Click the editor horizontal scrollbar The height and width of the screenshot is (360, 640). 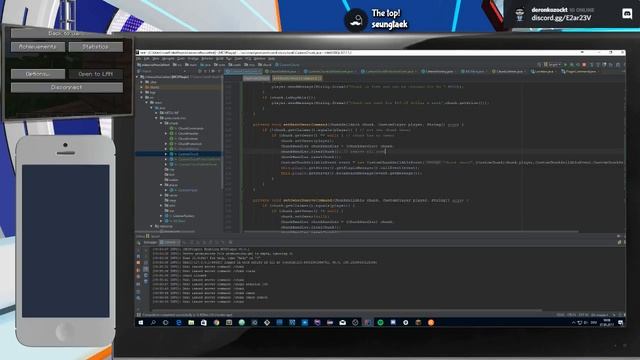click(411, 232)
